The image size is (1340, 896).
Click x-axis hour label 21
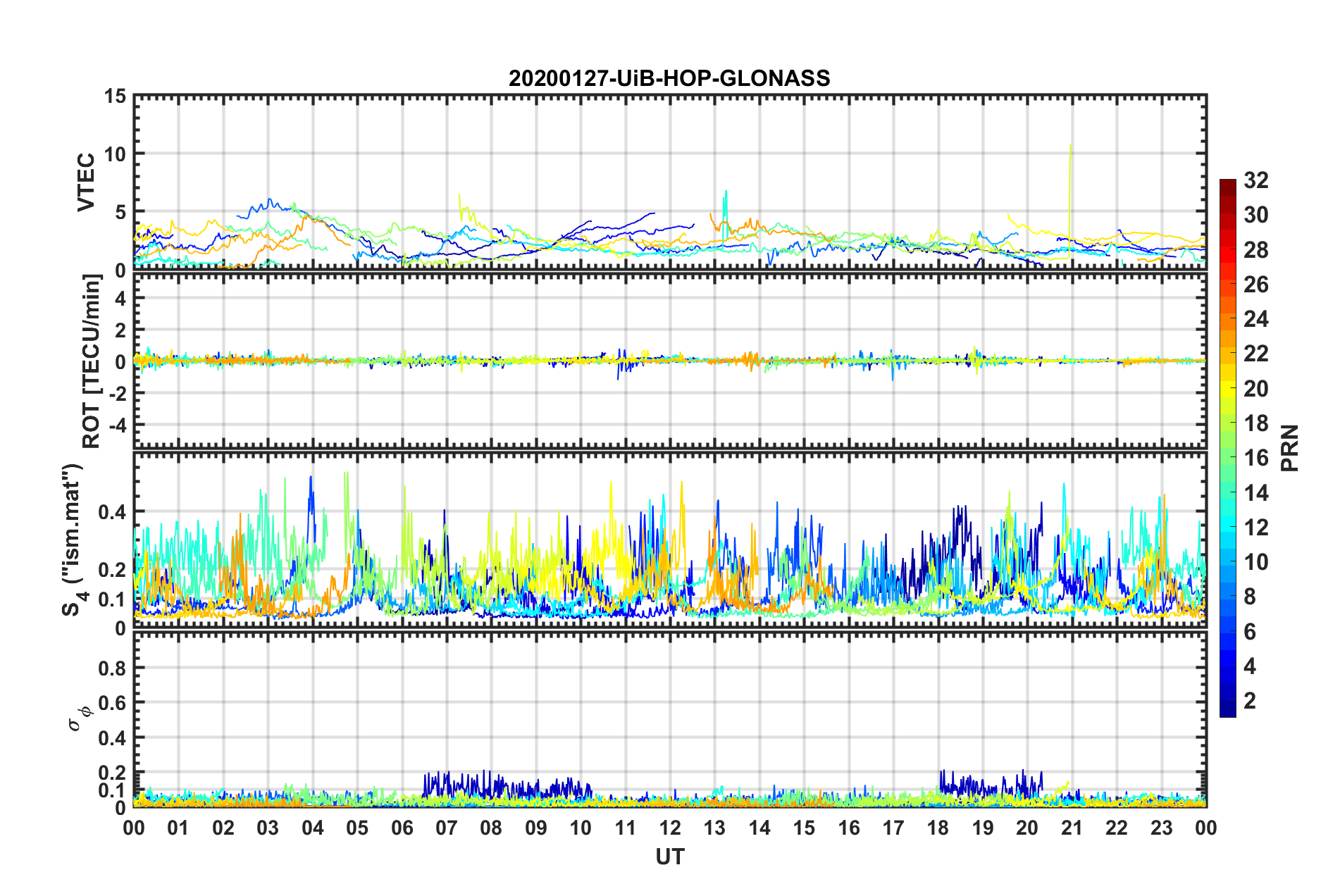point(1072,828)
